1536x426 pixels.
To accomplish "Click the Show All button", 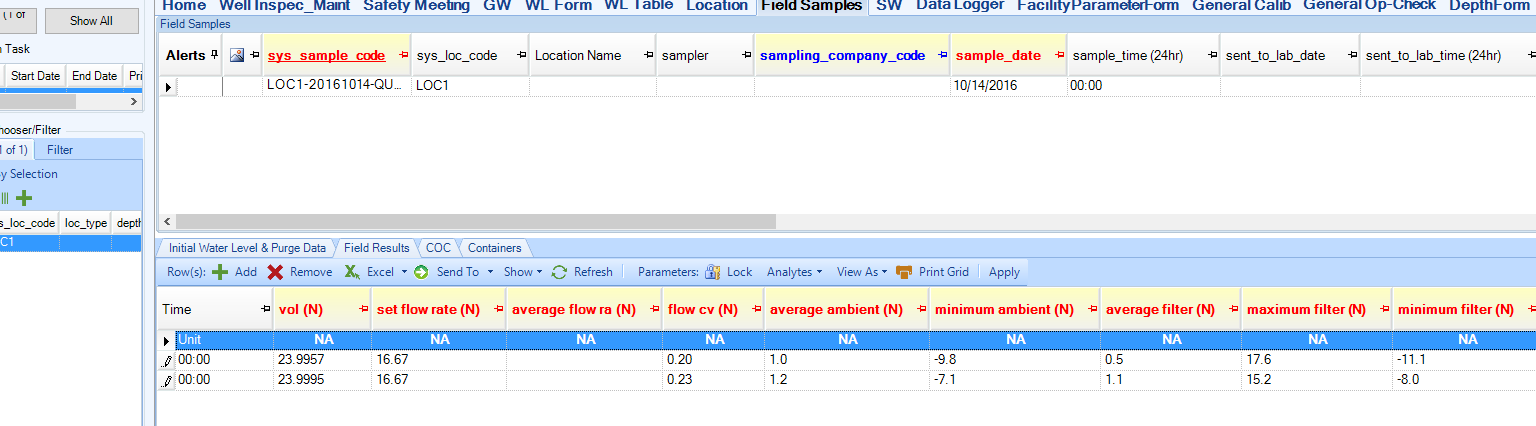I will point(91,21).
